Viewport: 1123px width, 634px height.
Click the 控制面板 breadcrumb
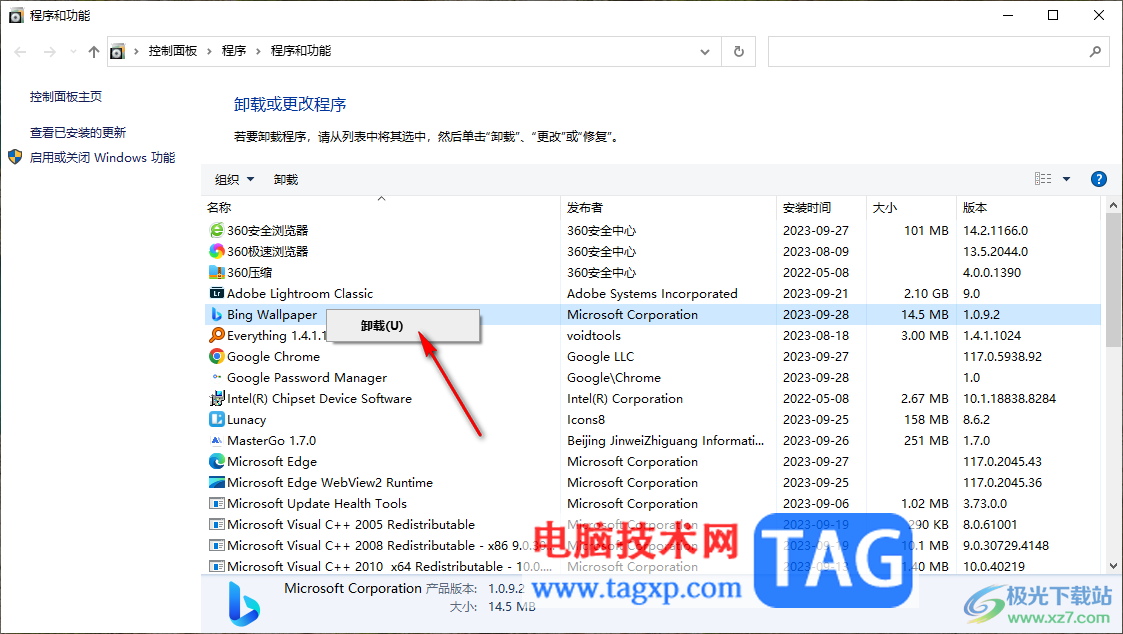pos(173,51)
